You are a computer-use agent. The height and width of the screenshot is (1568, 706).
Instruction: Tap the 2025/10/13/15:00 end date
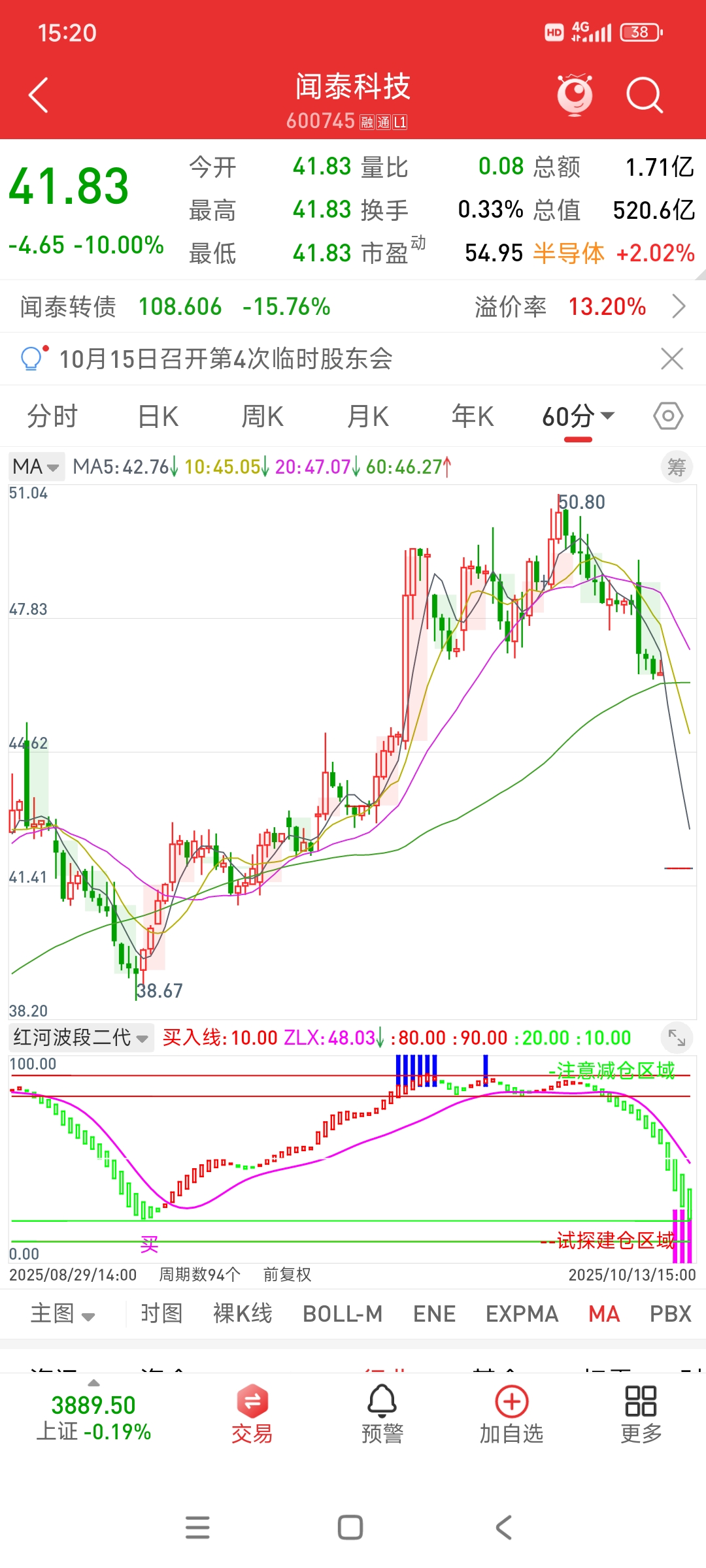click(x=632, y=1275)
